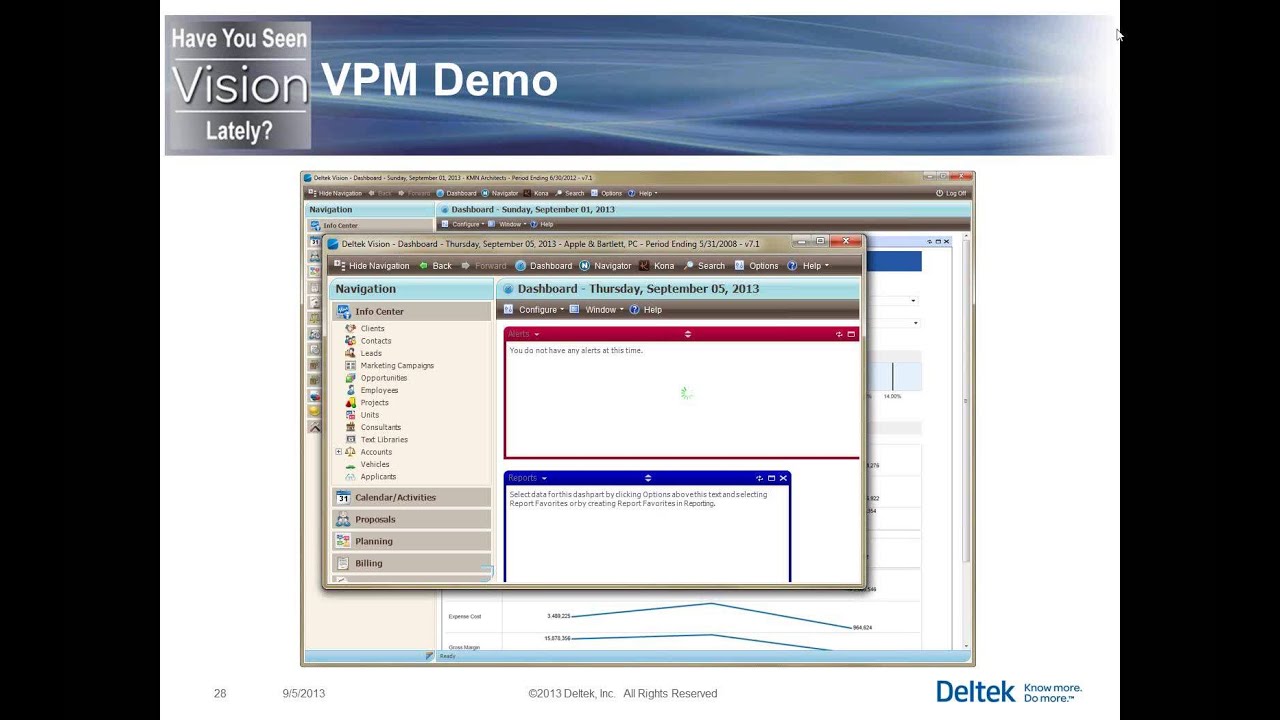The width and height of the screenshot is (1280, 720).
Task: Open Options in the front window toolbar
Action: click(756, 266)
